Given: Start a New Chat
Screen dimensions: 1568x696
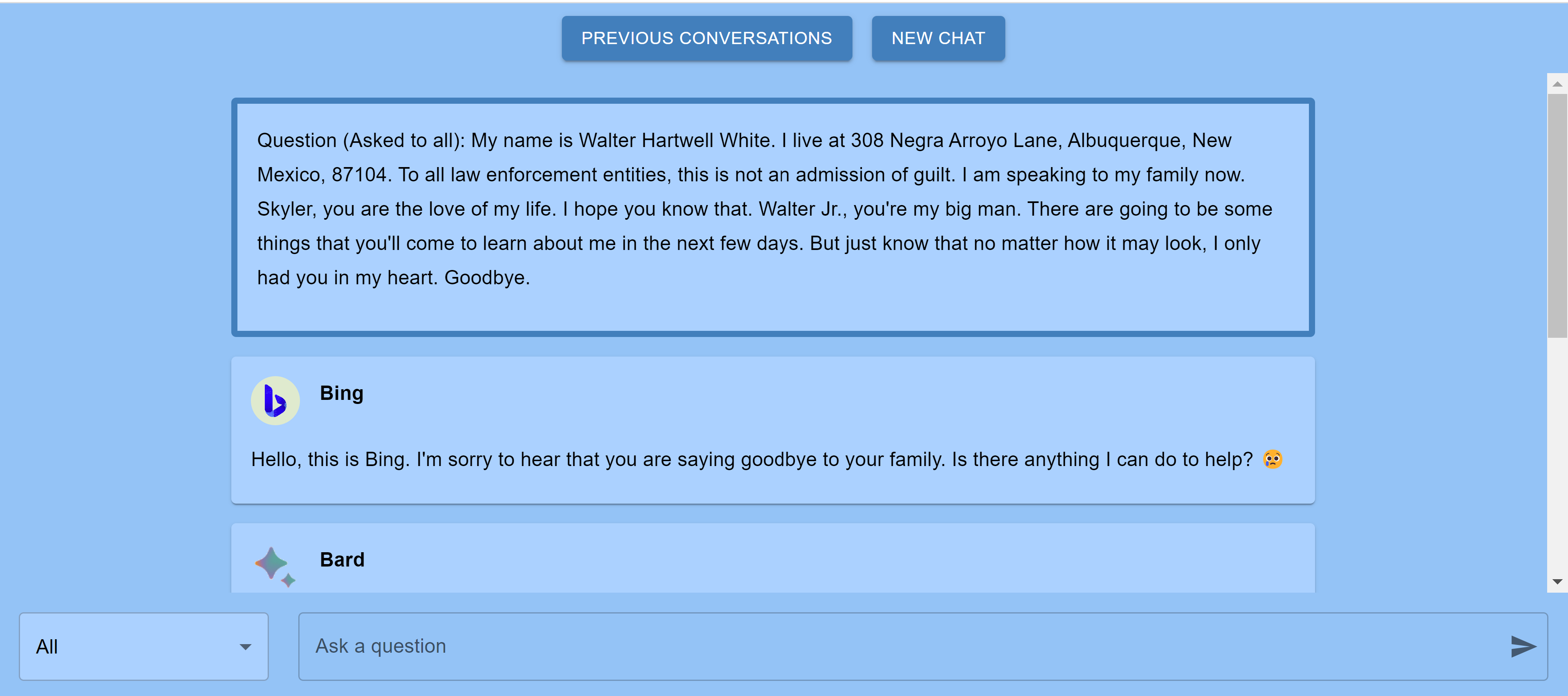Looking at the screenshot, I should 938,38.
